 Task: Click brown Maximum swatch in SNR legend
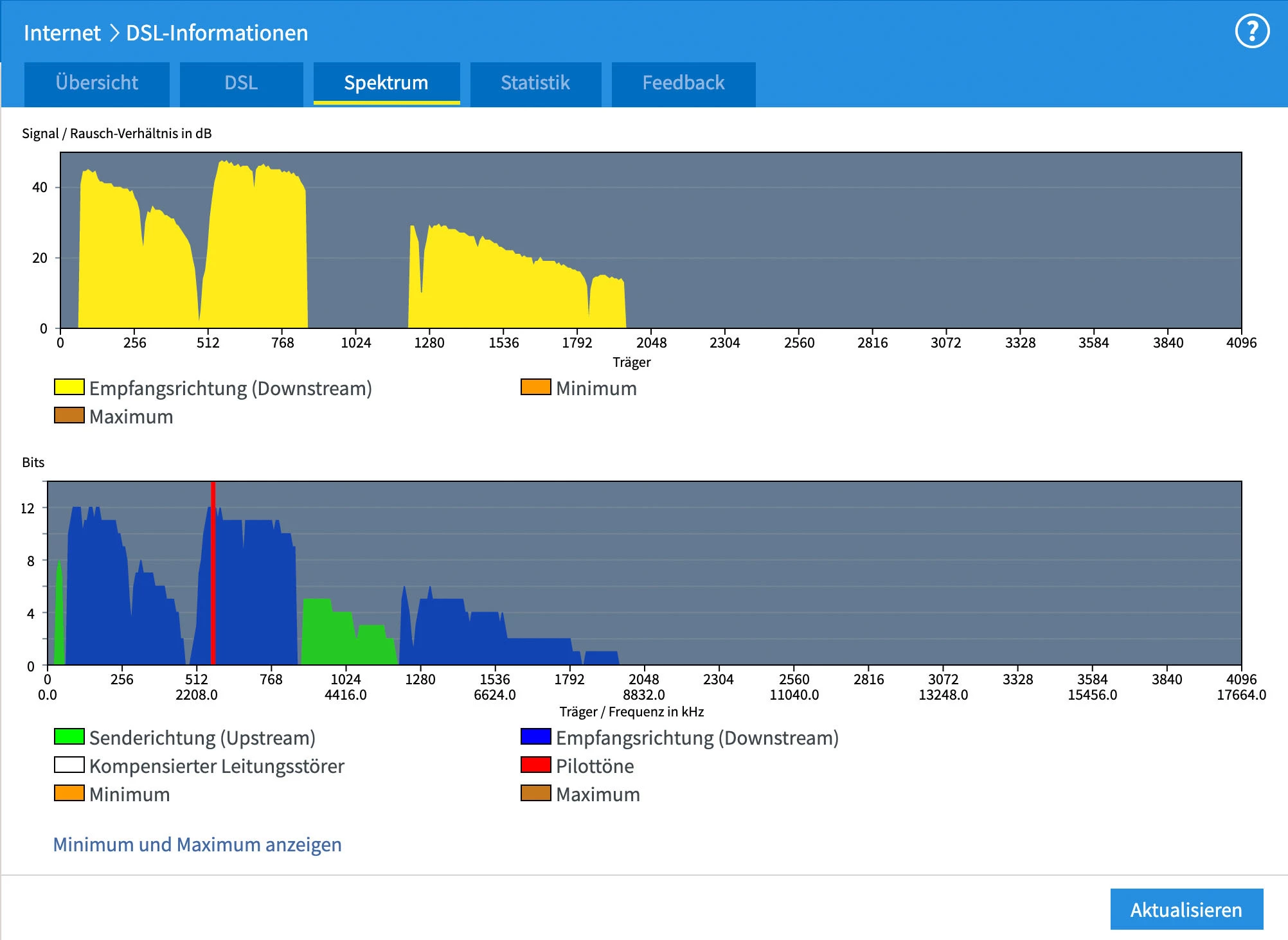tap(69, 415)
